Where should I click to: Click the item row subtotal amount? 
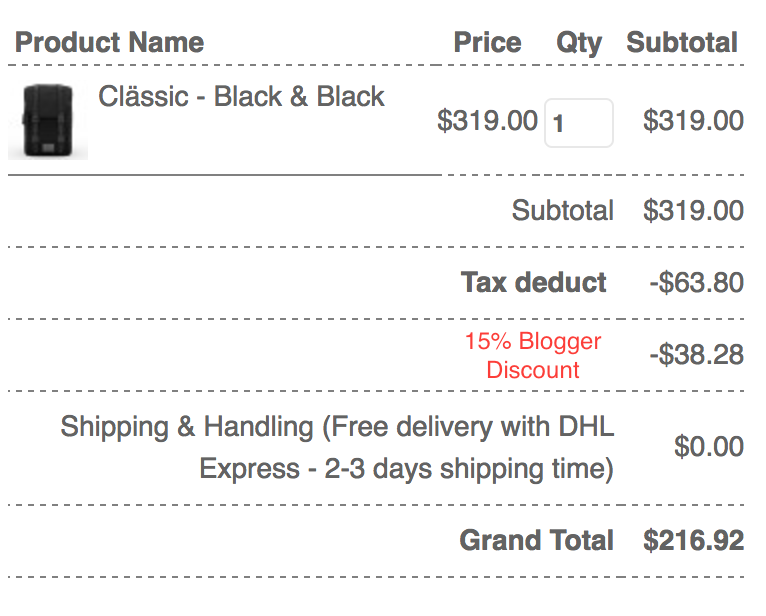(693, 121)
